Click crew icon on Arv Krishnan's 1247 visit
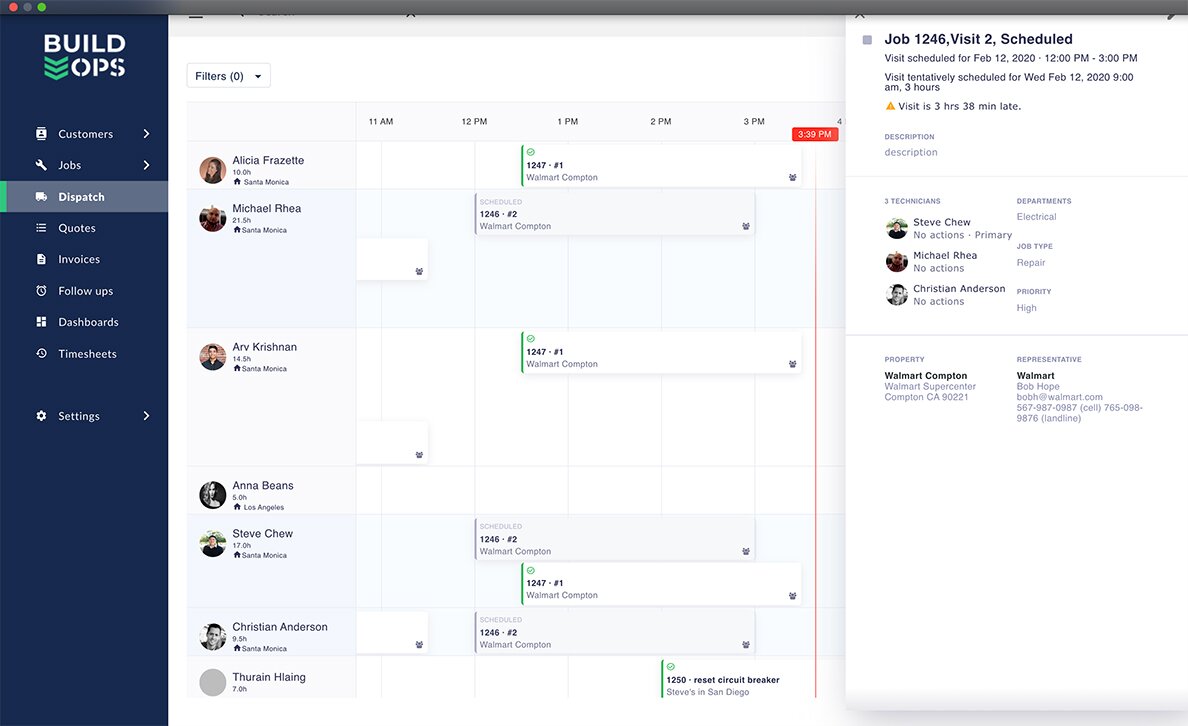Image resolution: width=1188 pixels, height=726 pixels. pos(793,364)
